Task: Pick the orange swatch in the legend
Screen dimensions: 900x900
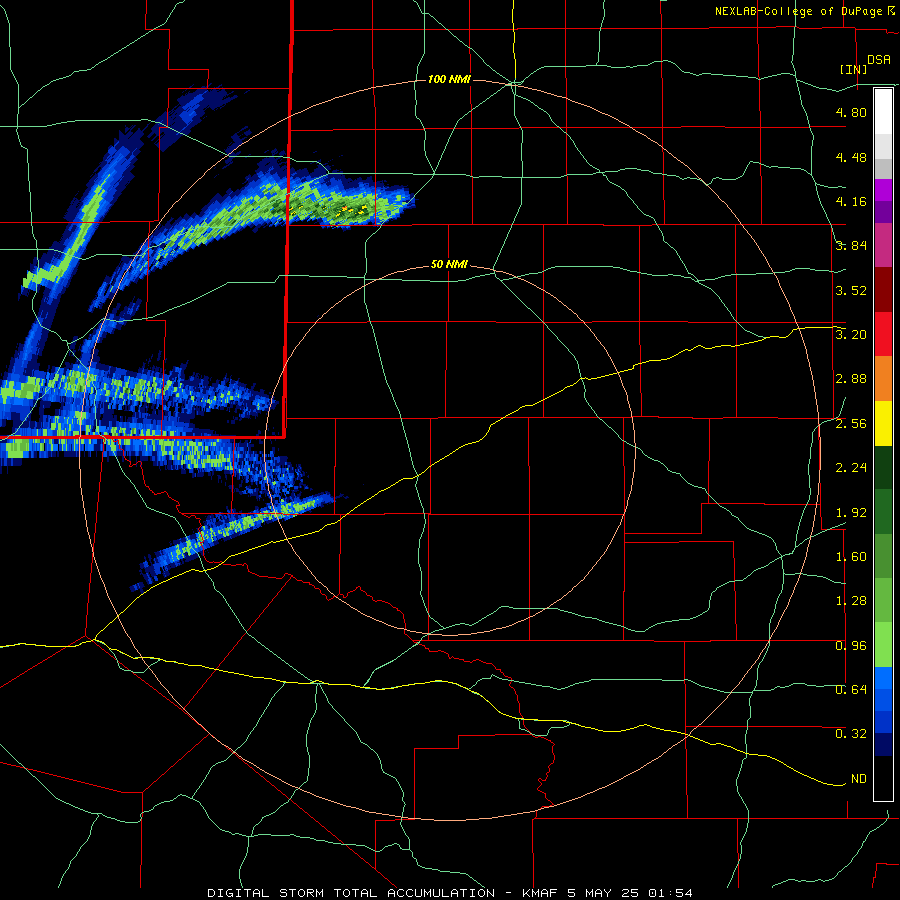Action: pyautogui.click(x=883, y=379)
